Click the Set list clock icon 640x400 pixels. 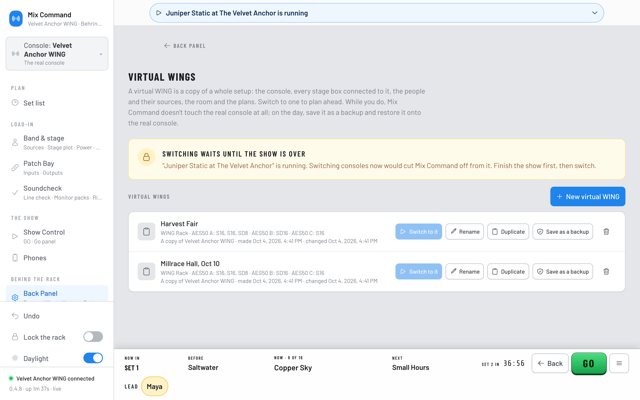pos(15,103)
